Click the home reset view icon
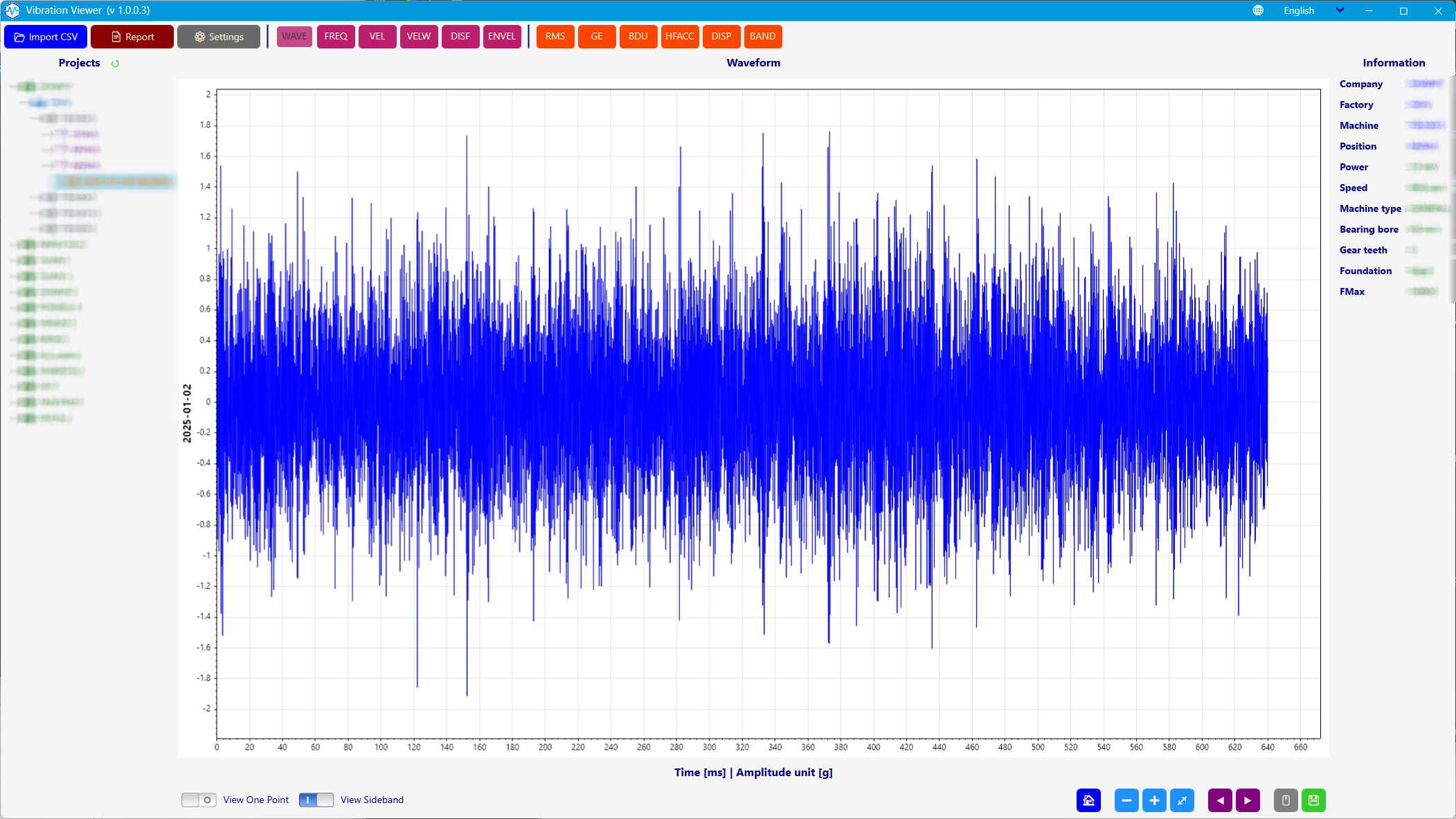The width and height of the screenshot is (1456, 819). click(1088, 800)
